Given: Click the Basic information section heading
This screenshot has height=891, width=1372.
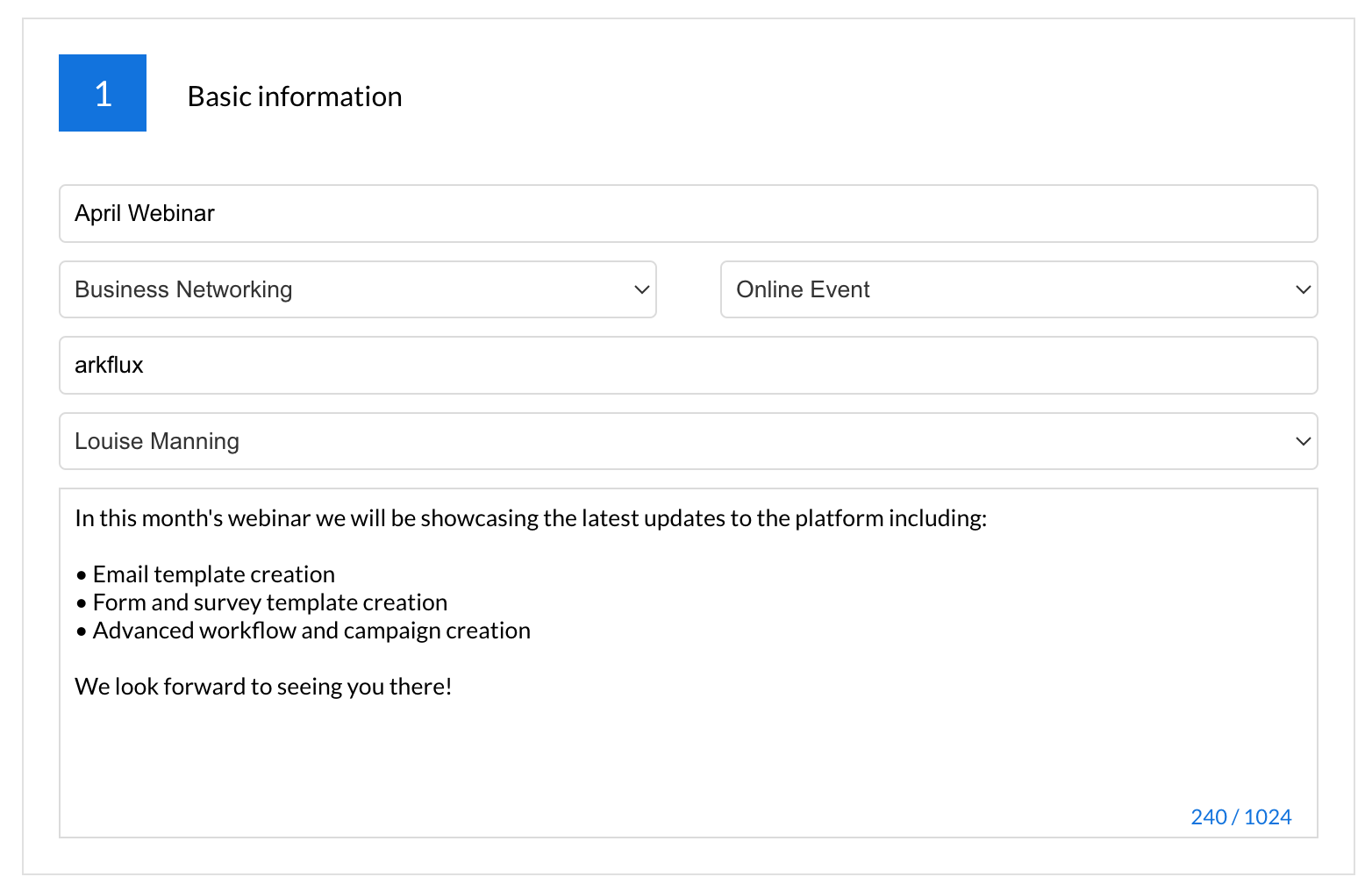Looking at the screenshot, I should pos(295,96).
